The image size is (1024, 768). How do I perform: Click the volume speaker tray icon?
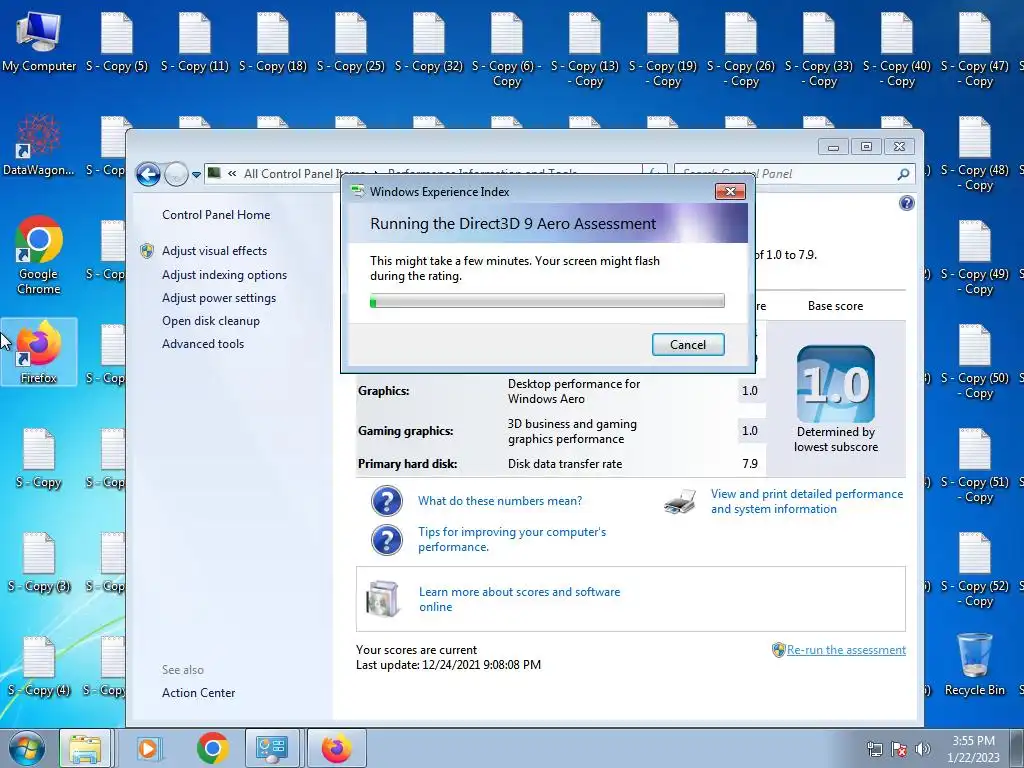pyautogui.click(x=922, y=749)
